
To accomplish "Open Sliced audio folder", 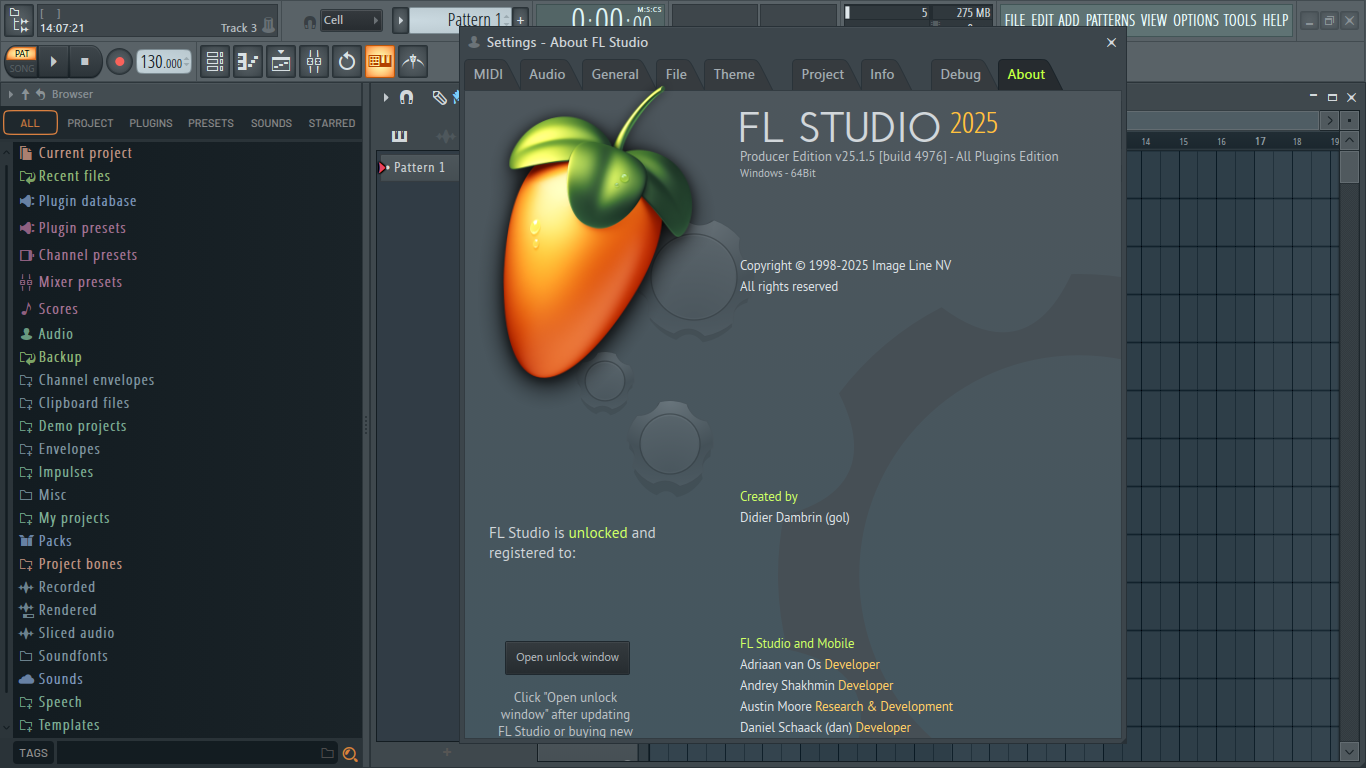I will [x=67, y=633].
